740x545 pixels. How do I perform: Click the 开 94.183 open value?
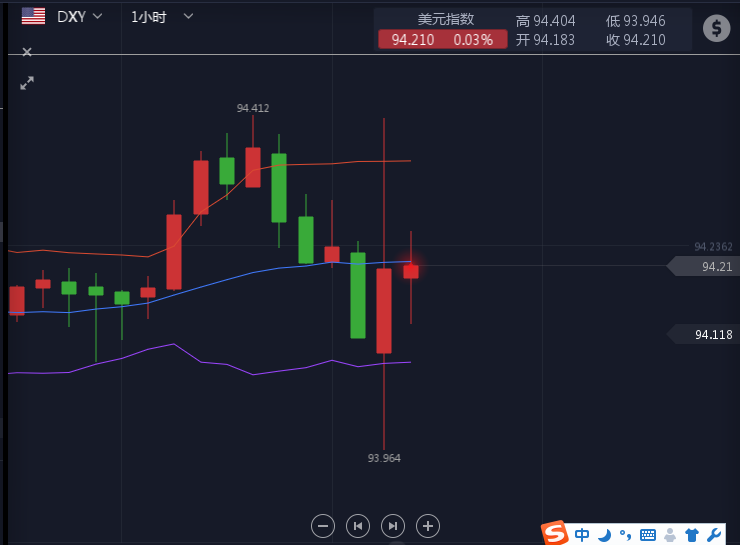tap(545, 40)
